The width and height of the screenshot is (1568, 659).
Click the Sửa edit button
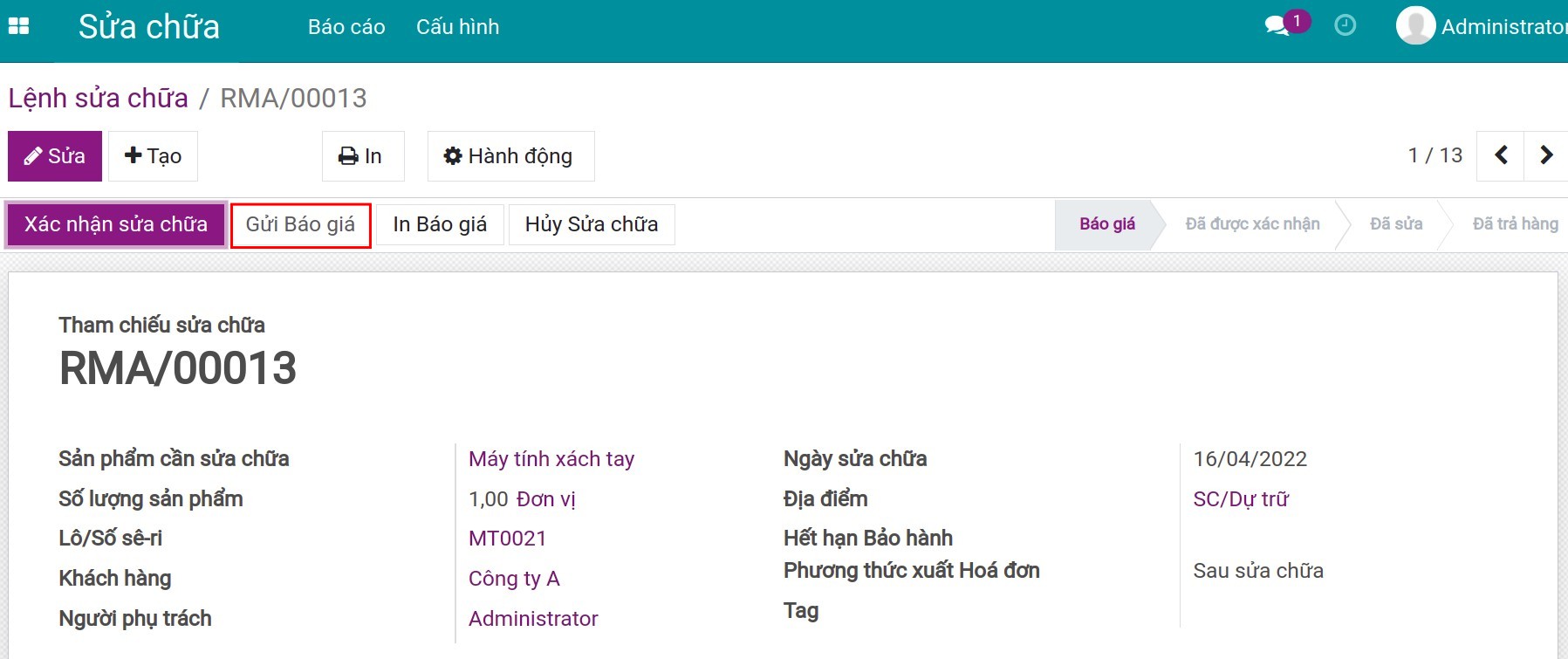[x=55, y=156]
